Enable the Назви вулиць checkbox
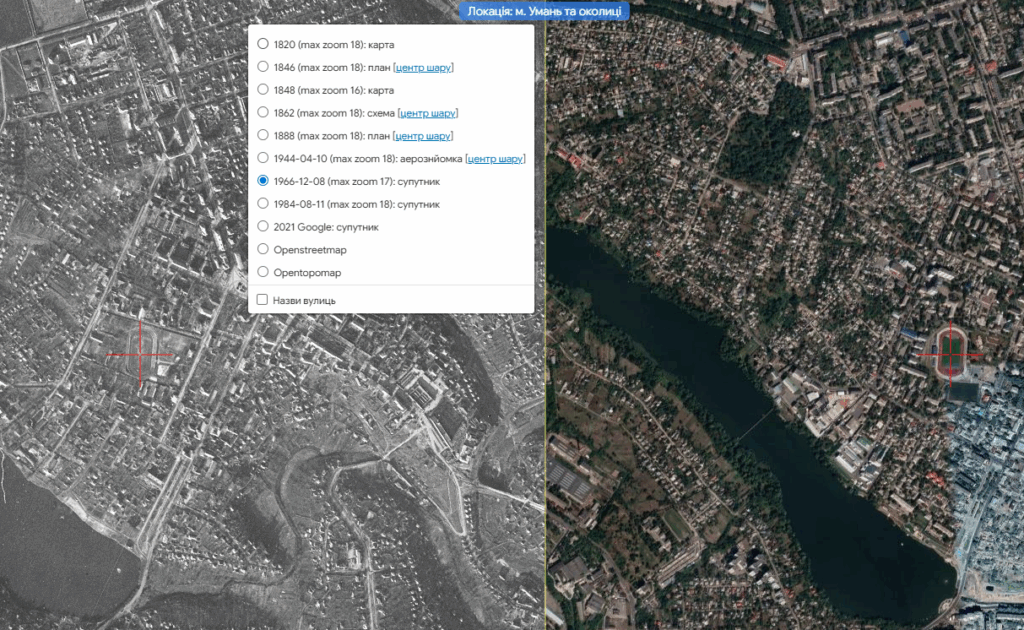The width and height of the screenshot is (1024, 630). (x=262, y=300)
